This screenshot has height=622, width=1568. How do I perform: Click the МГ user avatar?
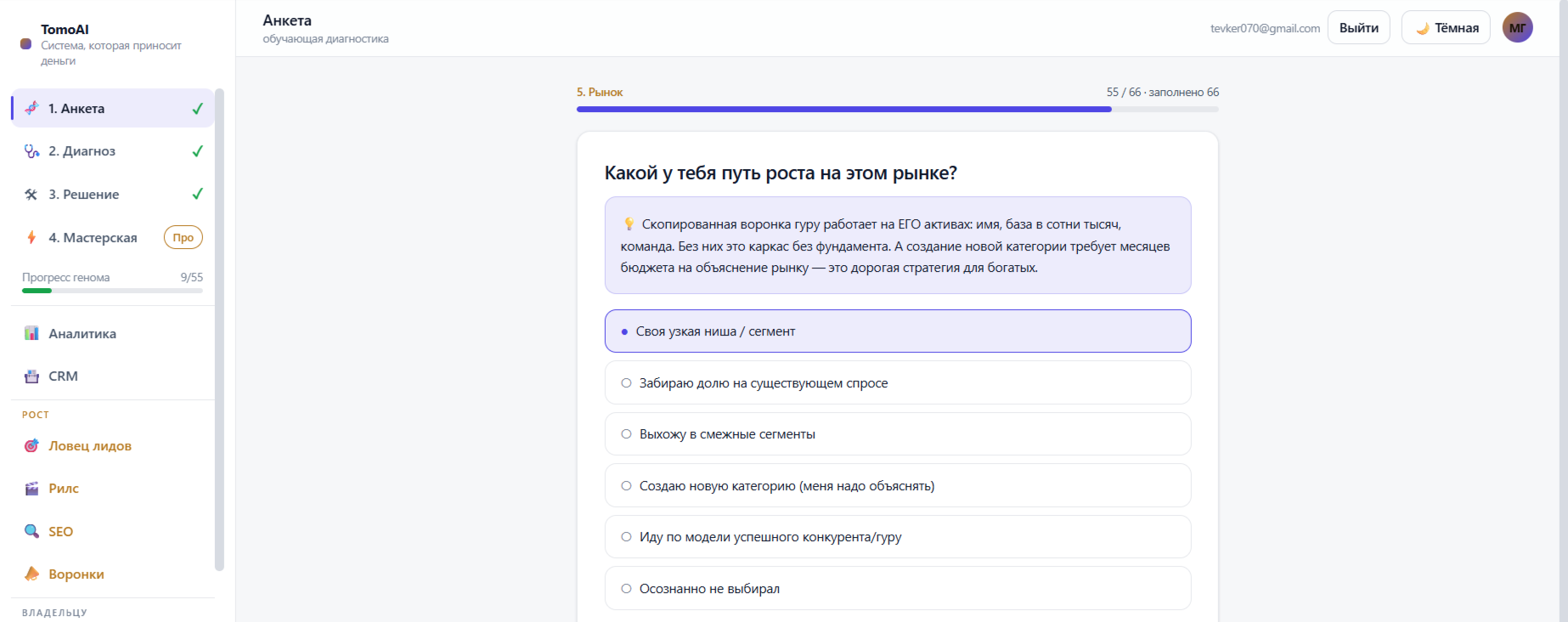[x=1517, y=28]
